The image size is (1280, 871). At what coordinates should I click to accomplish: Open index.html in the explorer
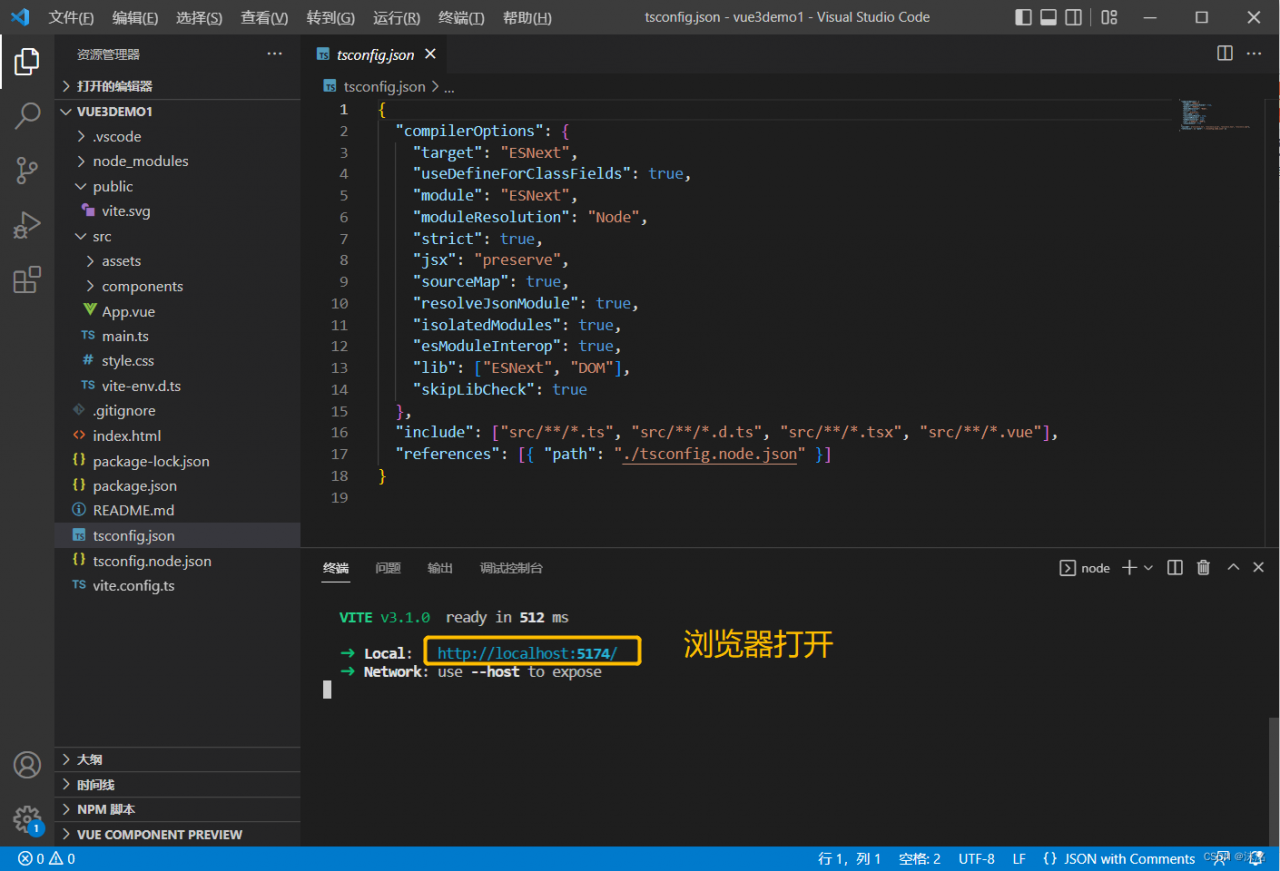click(x=178, y=435)
